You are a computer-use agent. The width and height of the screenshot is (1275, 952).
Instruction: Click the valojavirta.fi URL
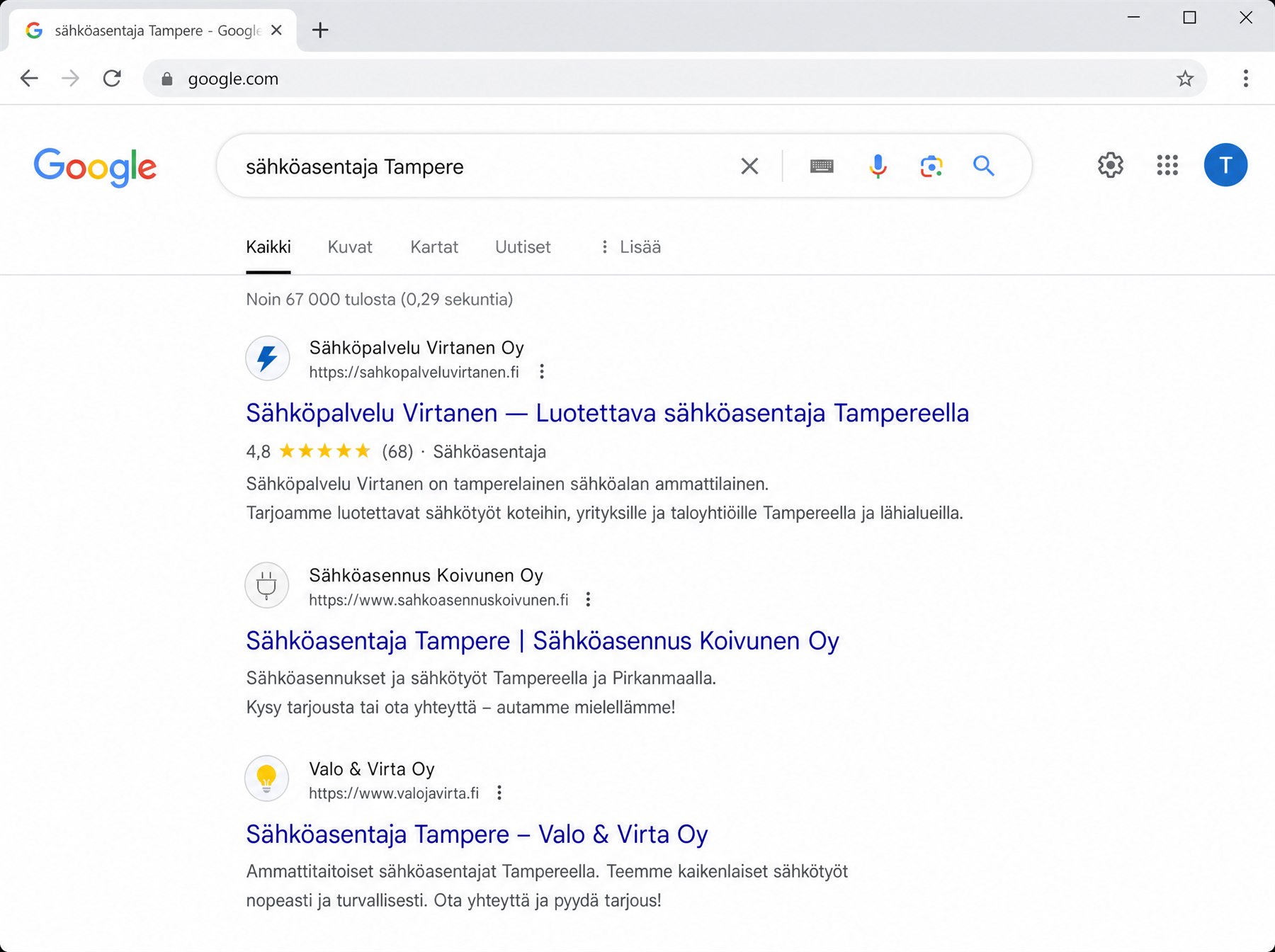[x=394, y=793]
